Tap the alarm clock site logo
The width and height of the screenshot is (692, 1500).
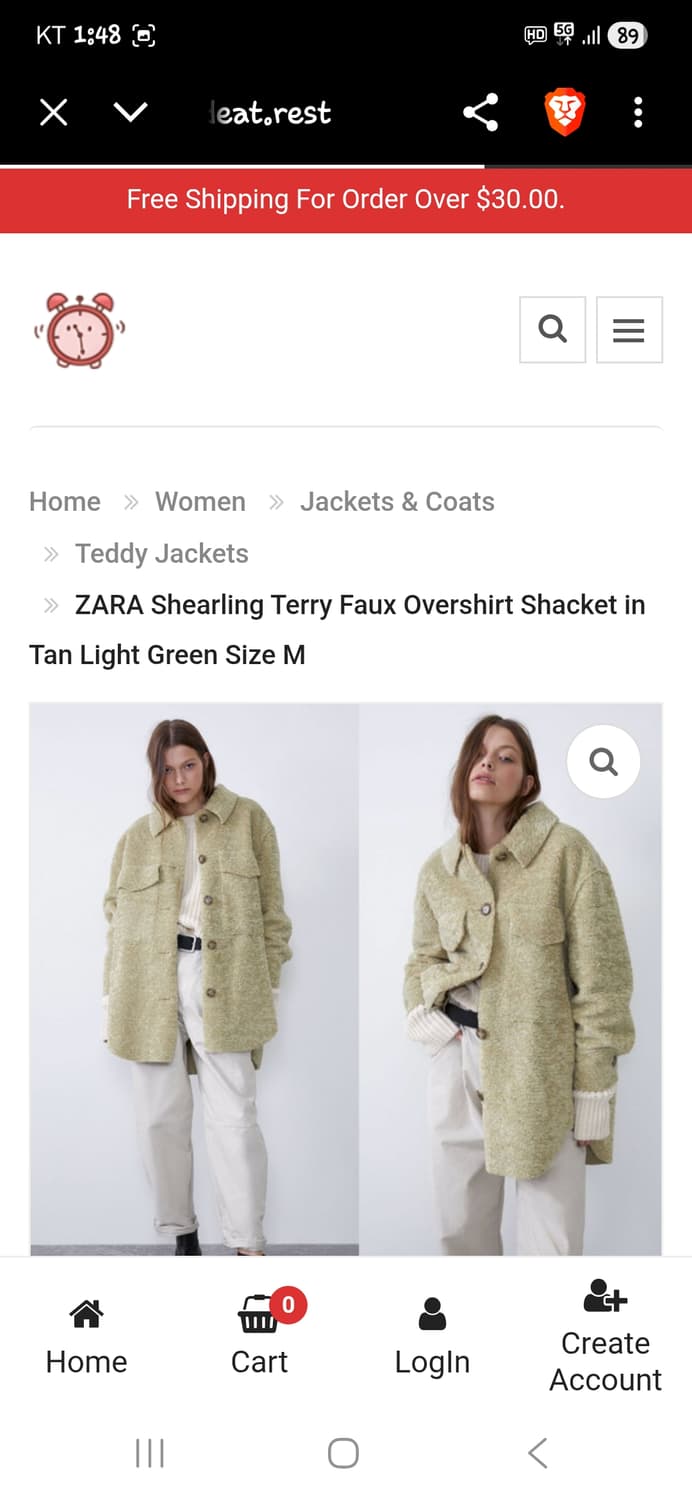(x=80, y=330)
